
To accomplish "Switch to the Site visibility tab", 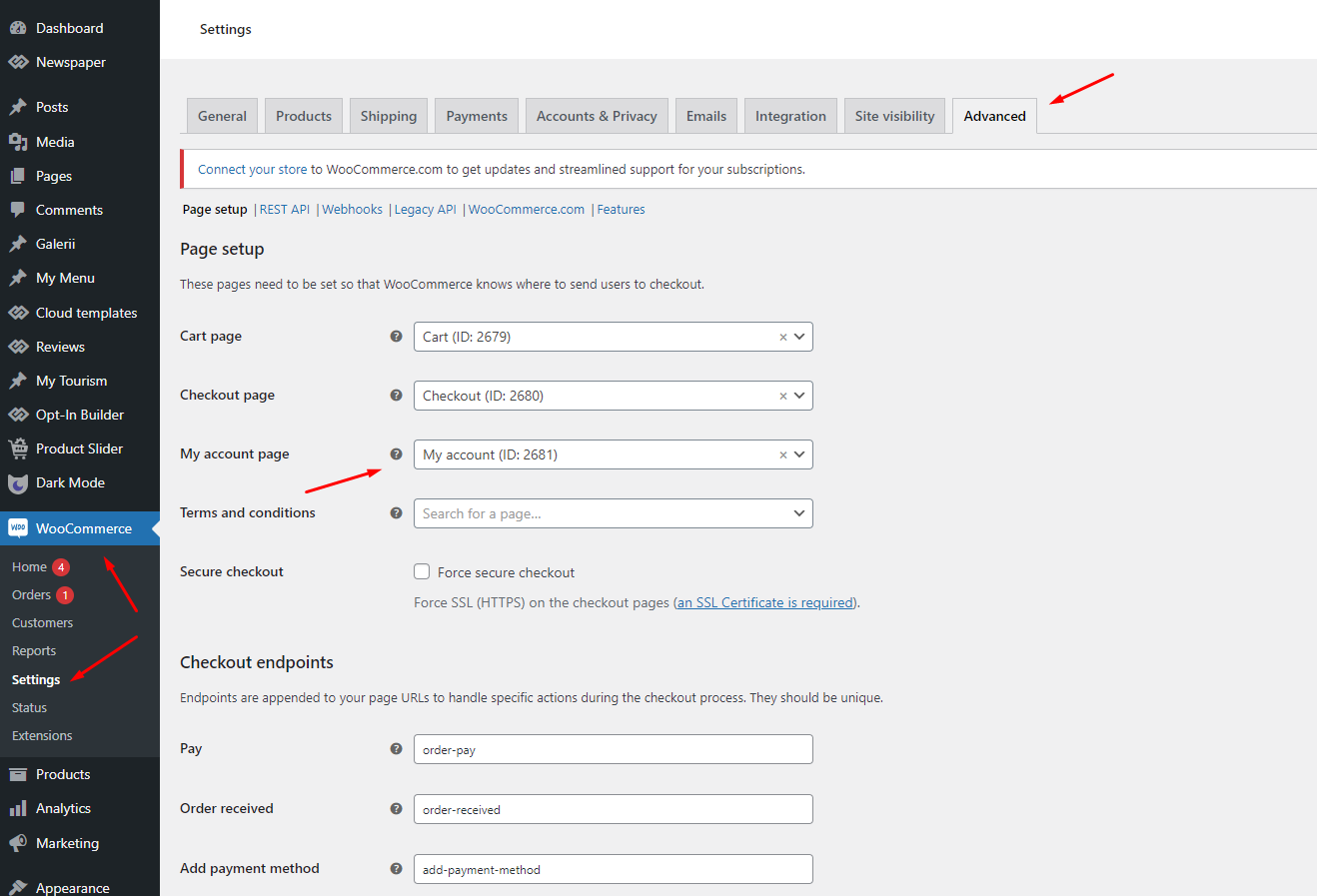I will coord(895,116).
